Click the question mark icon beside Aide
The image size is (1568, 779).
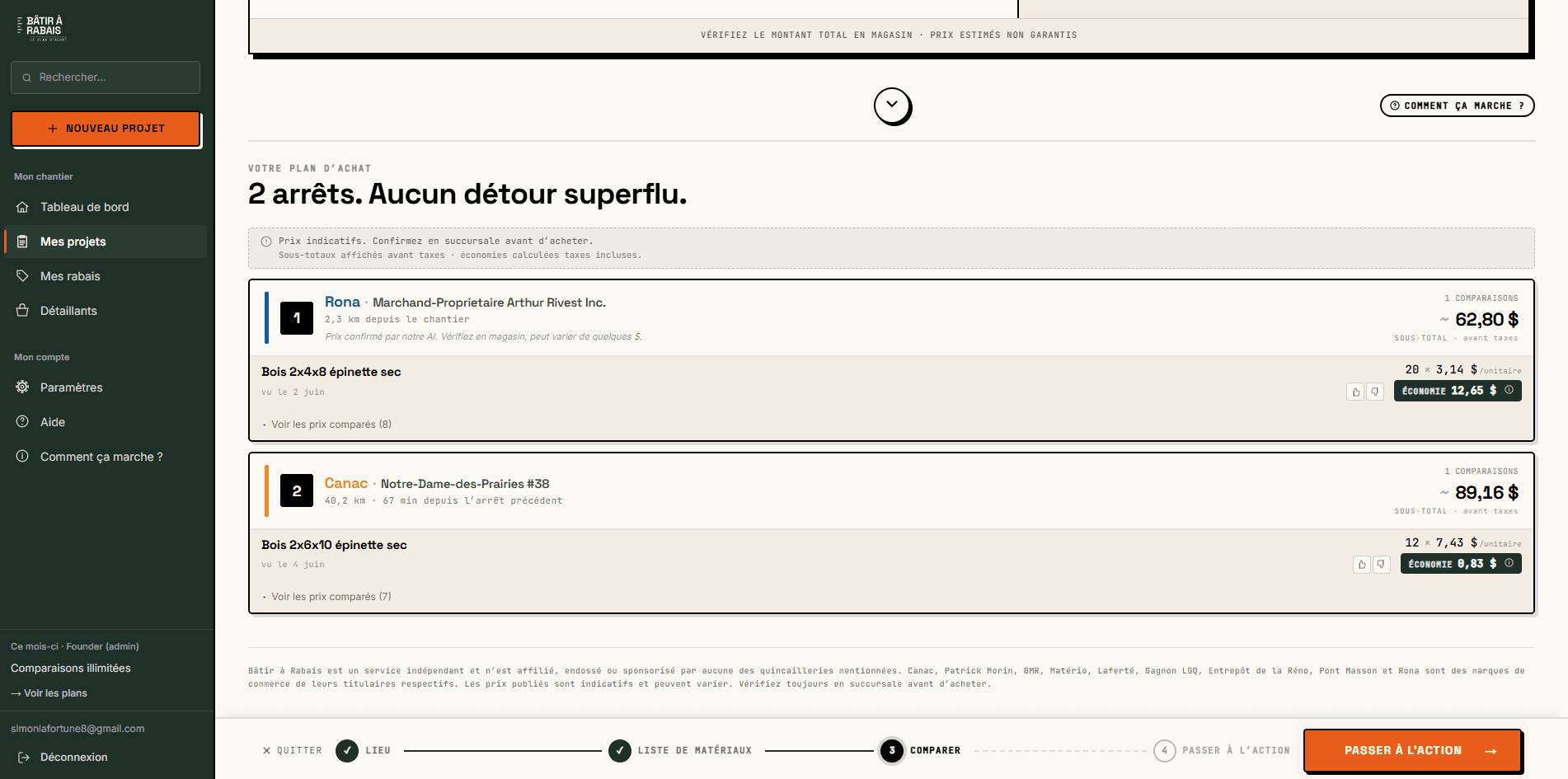click(x=22, y=421)
